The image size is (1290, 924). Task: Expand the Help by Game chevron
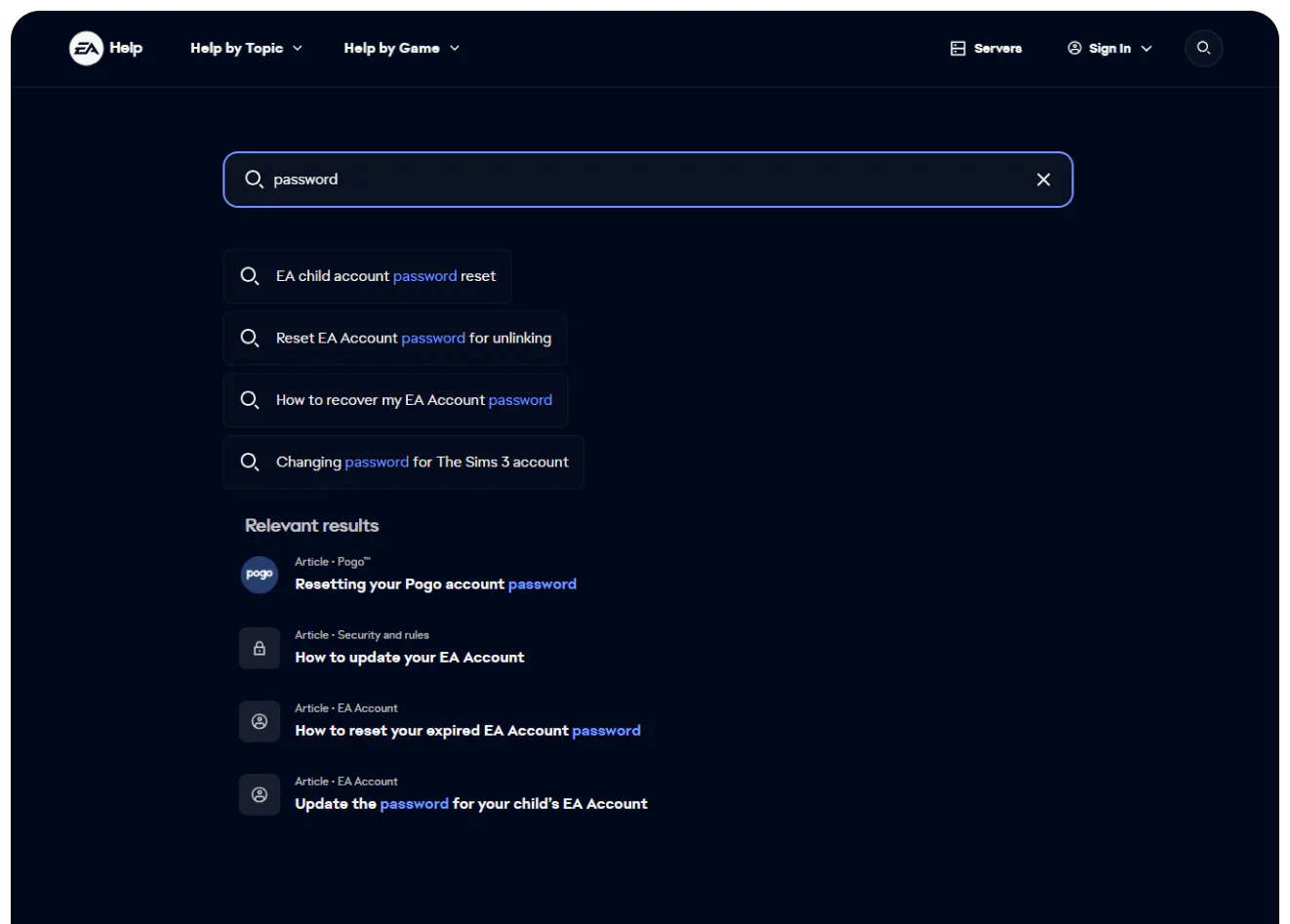(455, 48)
